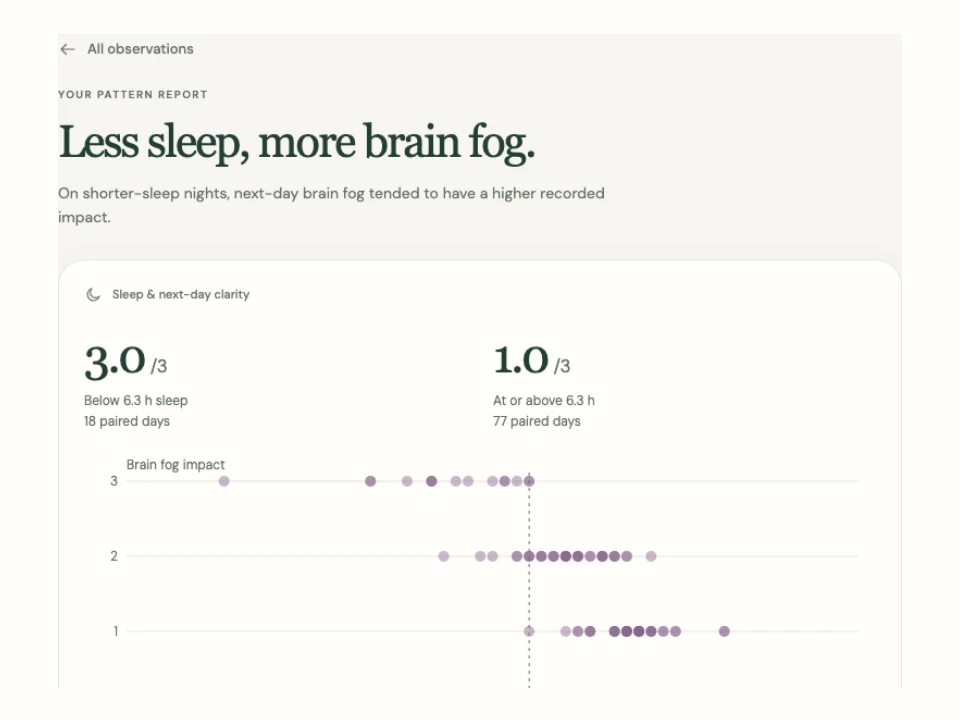Screen dimensions: 960x720
Task: Click the 'Sleep & next-day clarity' card title
Action: pyautogui.click(x=181, y=294)
